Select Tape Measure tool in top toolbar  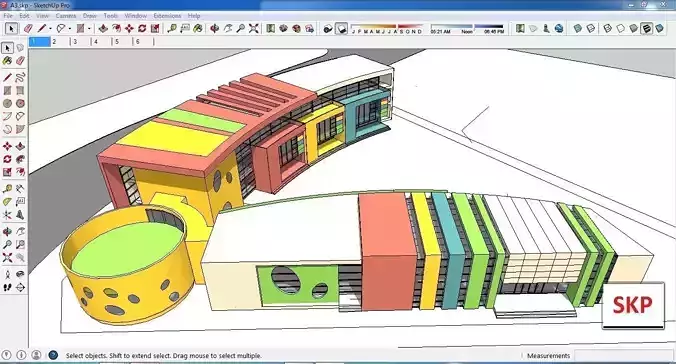pos(172,28)
